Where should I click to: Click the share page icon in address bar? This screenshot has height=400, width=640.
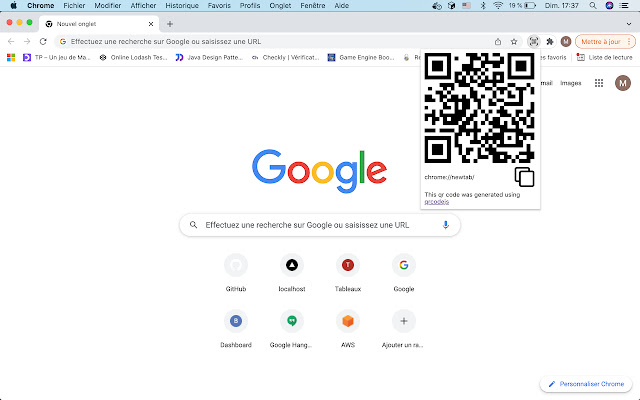pos(498,42)
